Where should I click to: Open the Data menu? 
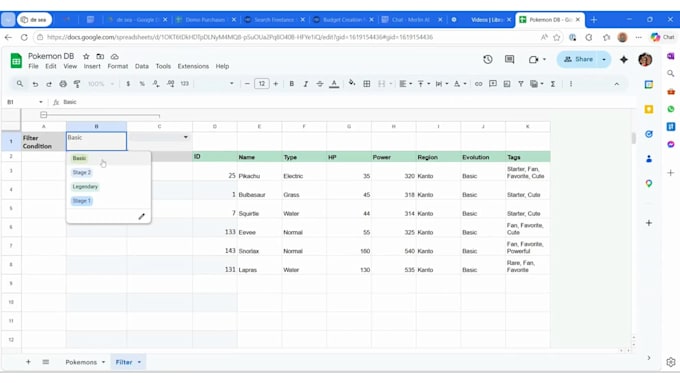(141, 66)
